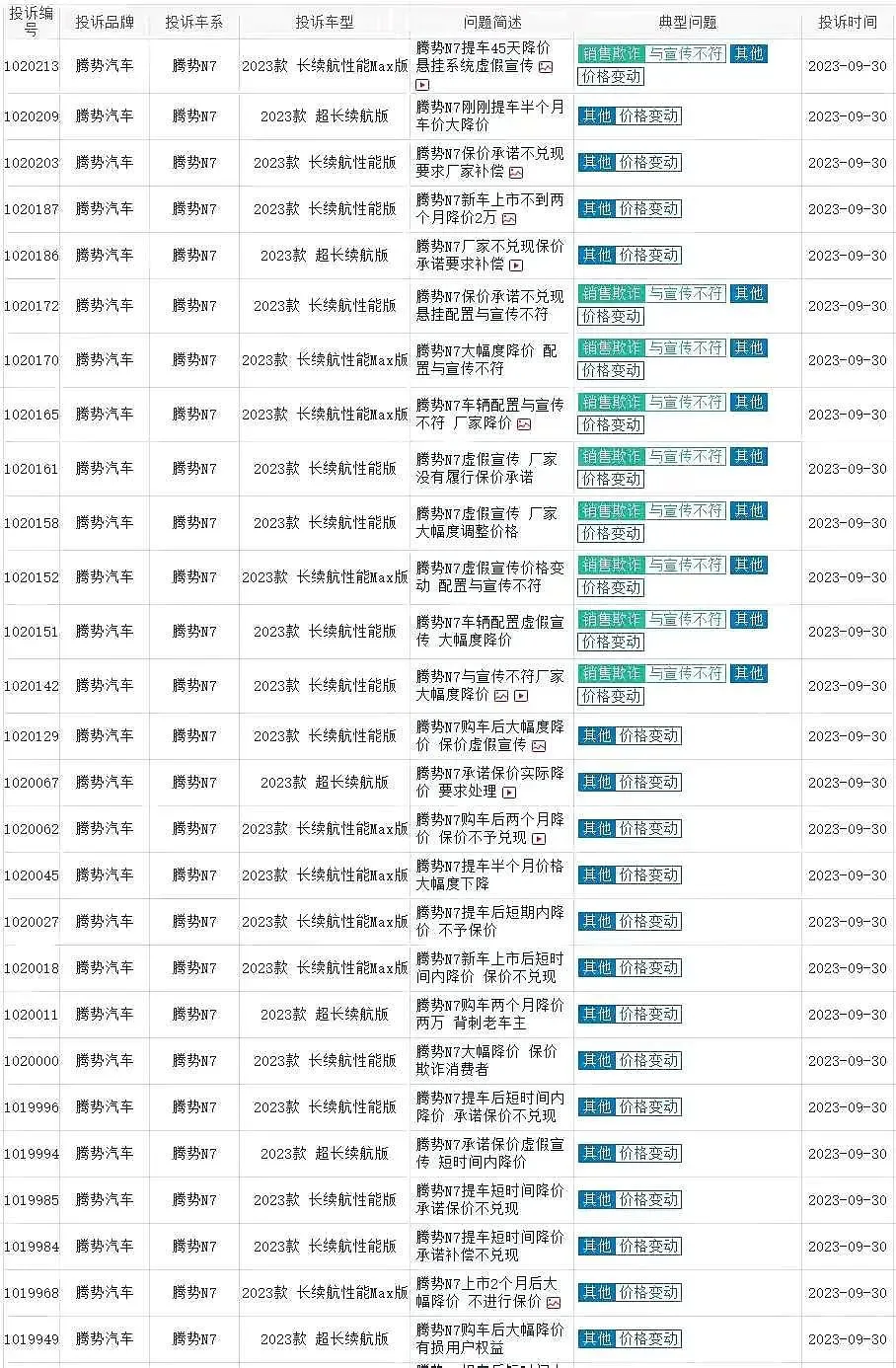Play the video icon in complaint 1020067
This screenshot has width=896, height=1368.
509,793
